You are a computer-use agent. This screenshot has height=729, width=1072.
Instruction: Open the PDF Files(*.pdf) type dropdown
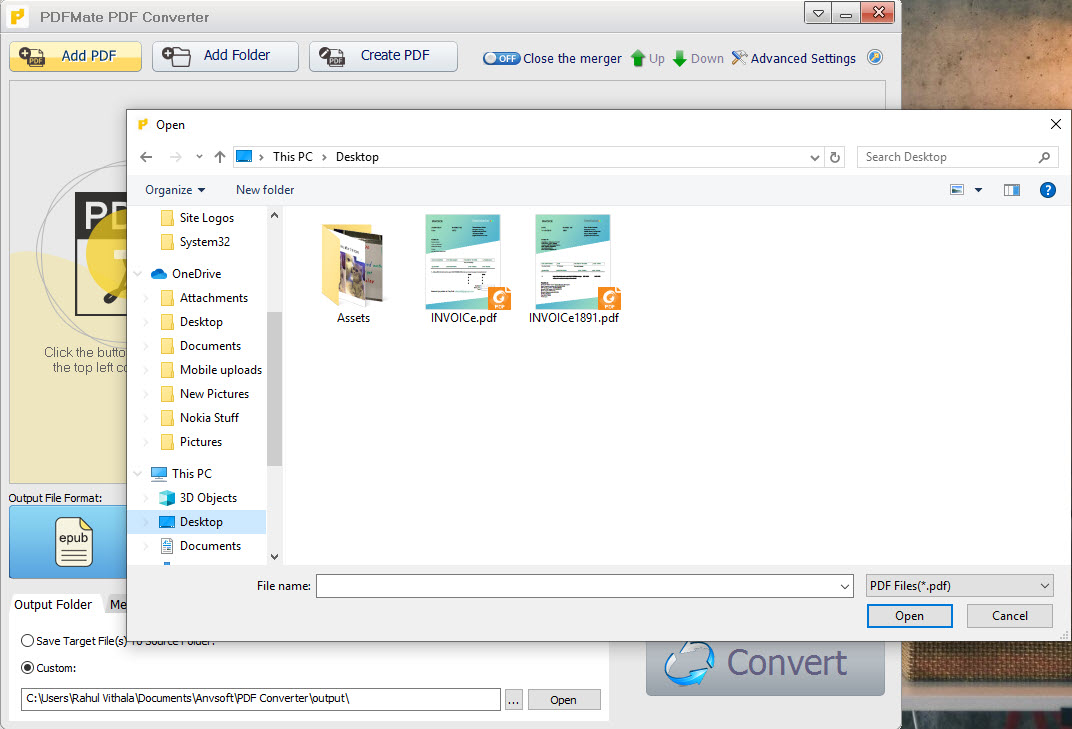coord(959,586)
